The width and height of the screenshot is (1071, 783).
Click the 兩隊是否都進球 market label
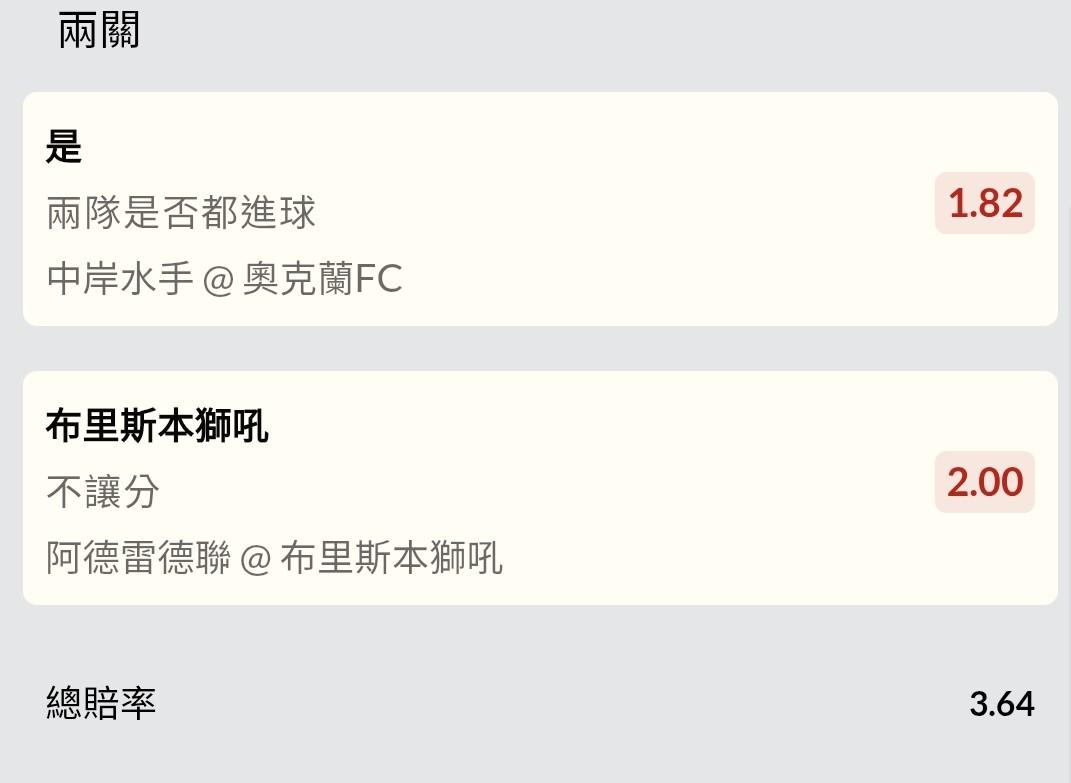181,212
